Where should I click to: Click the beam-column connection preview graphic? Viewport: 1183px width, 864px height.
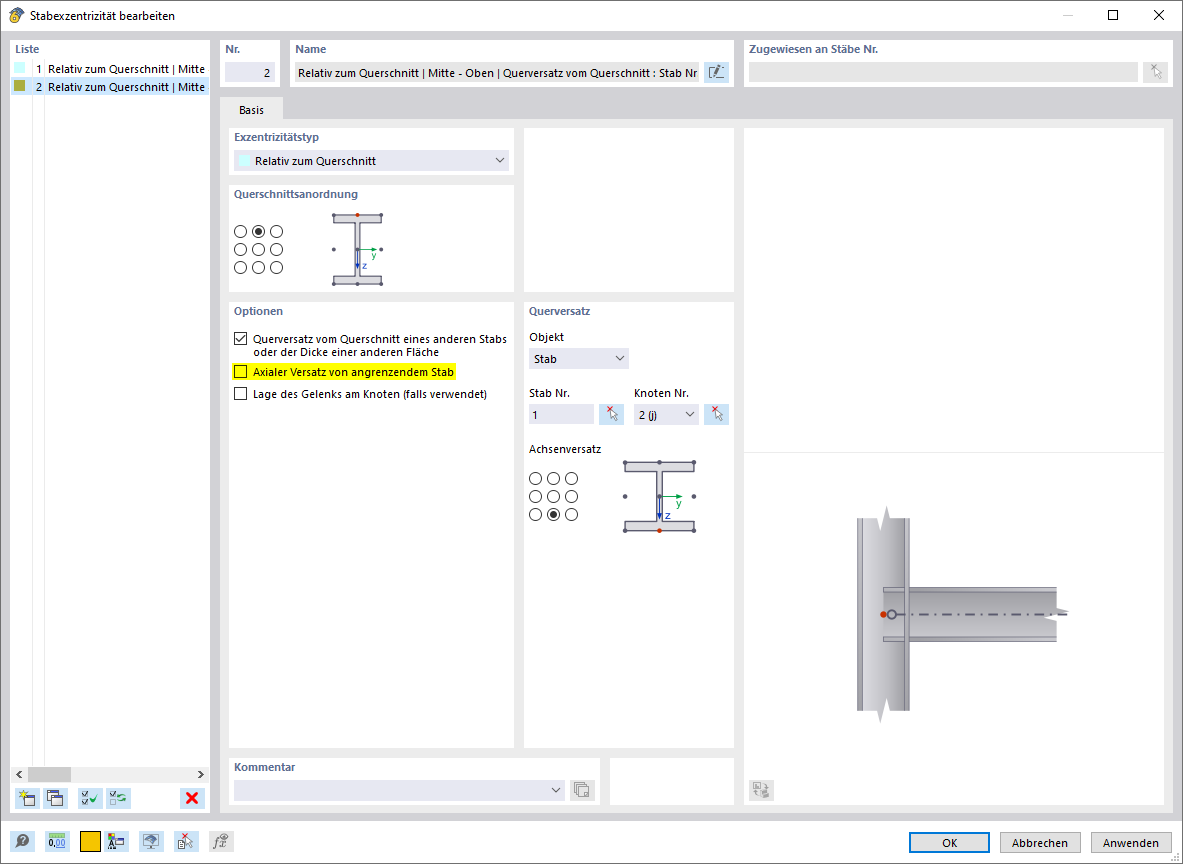pos(962,615)
